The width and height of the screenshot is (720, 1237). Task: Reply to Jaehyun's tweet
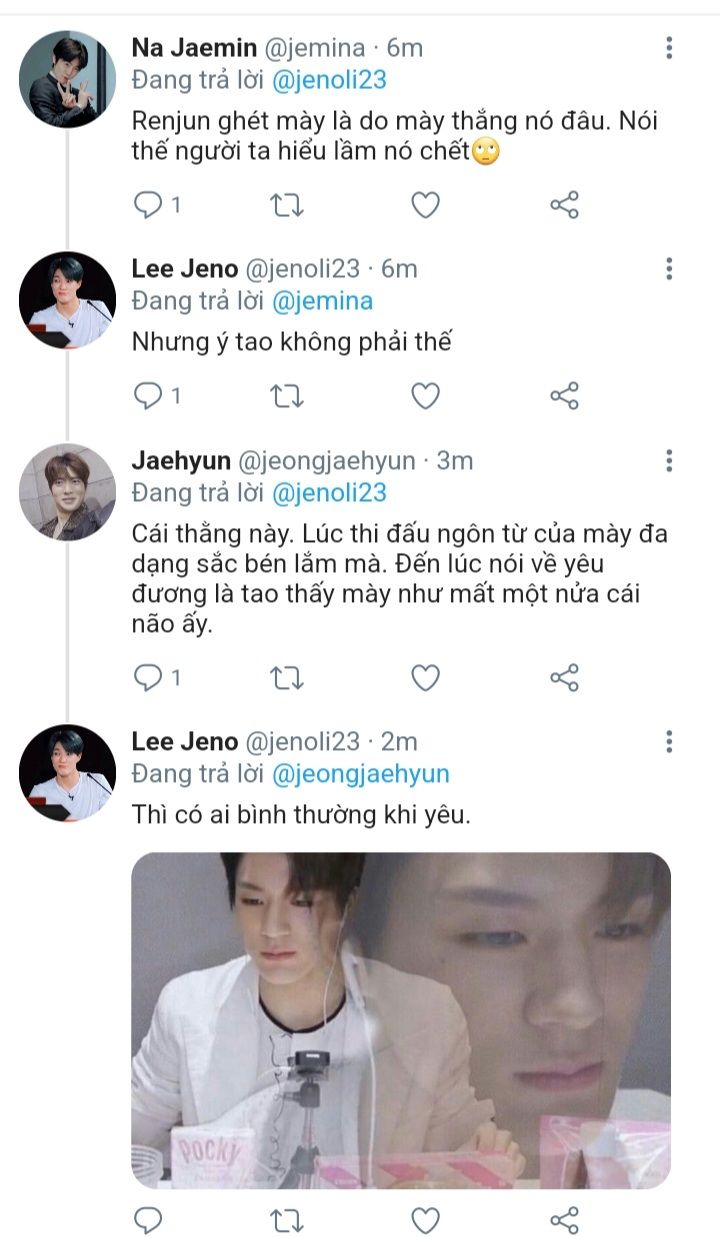pyautogui.click(x=148, y=678)
